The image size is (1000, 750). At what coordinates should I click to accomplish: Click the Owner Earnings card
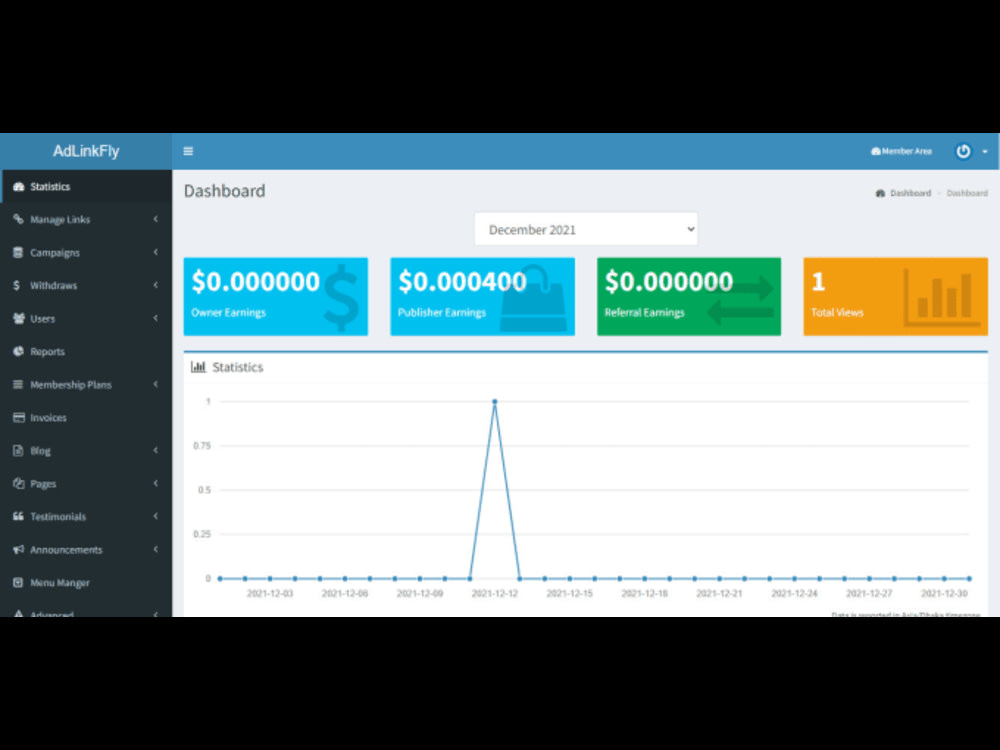tap(276, 297)
